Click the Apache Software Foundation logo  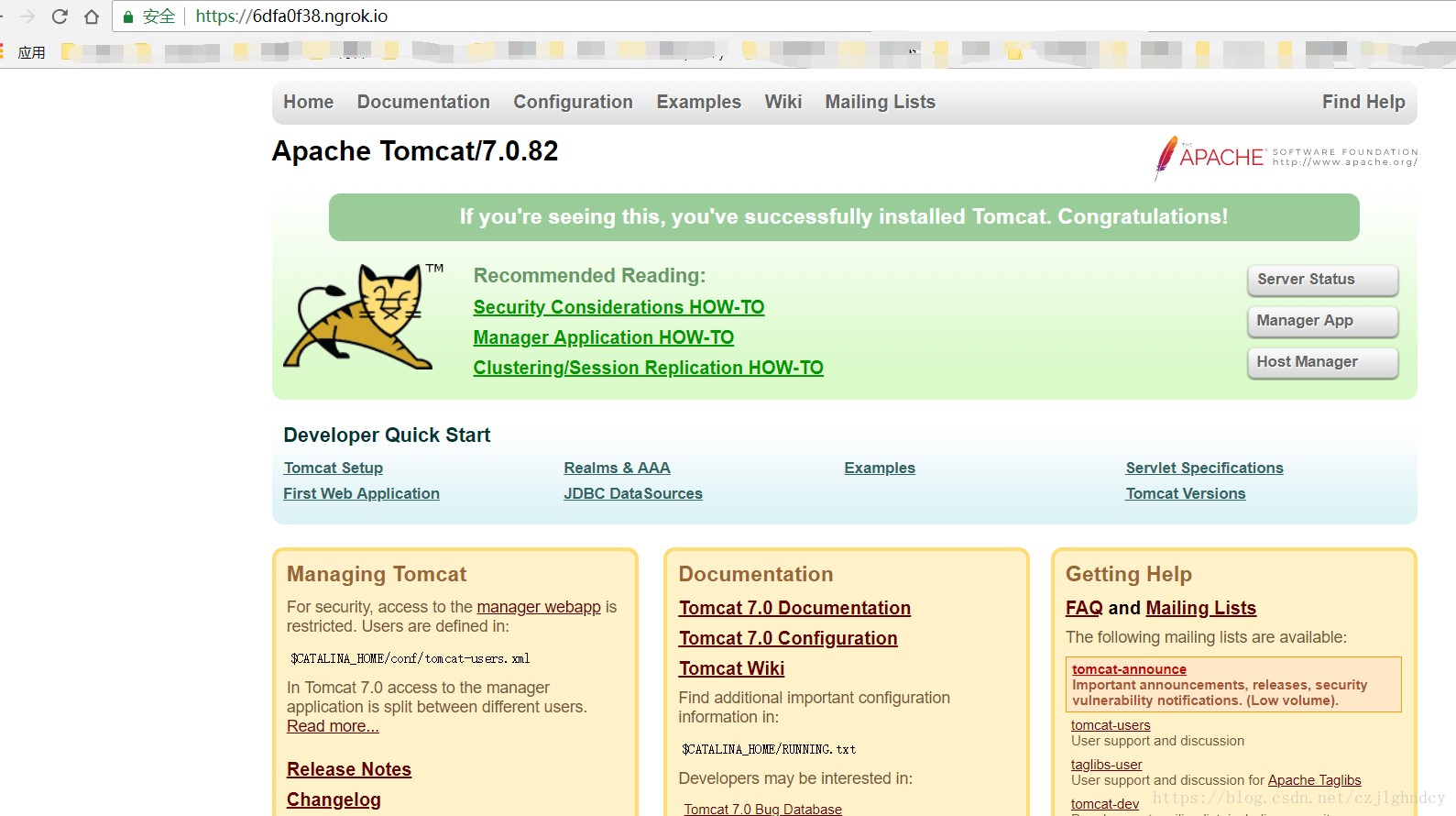tap(1286, 158)
